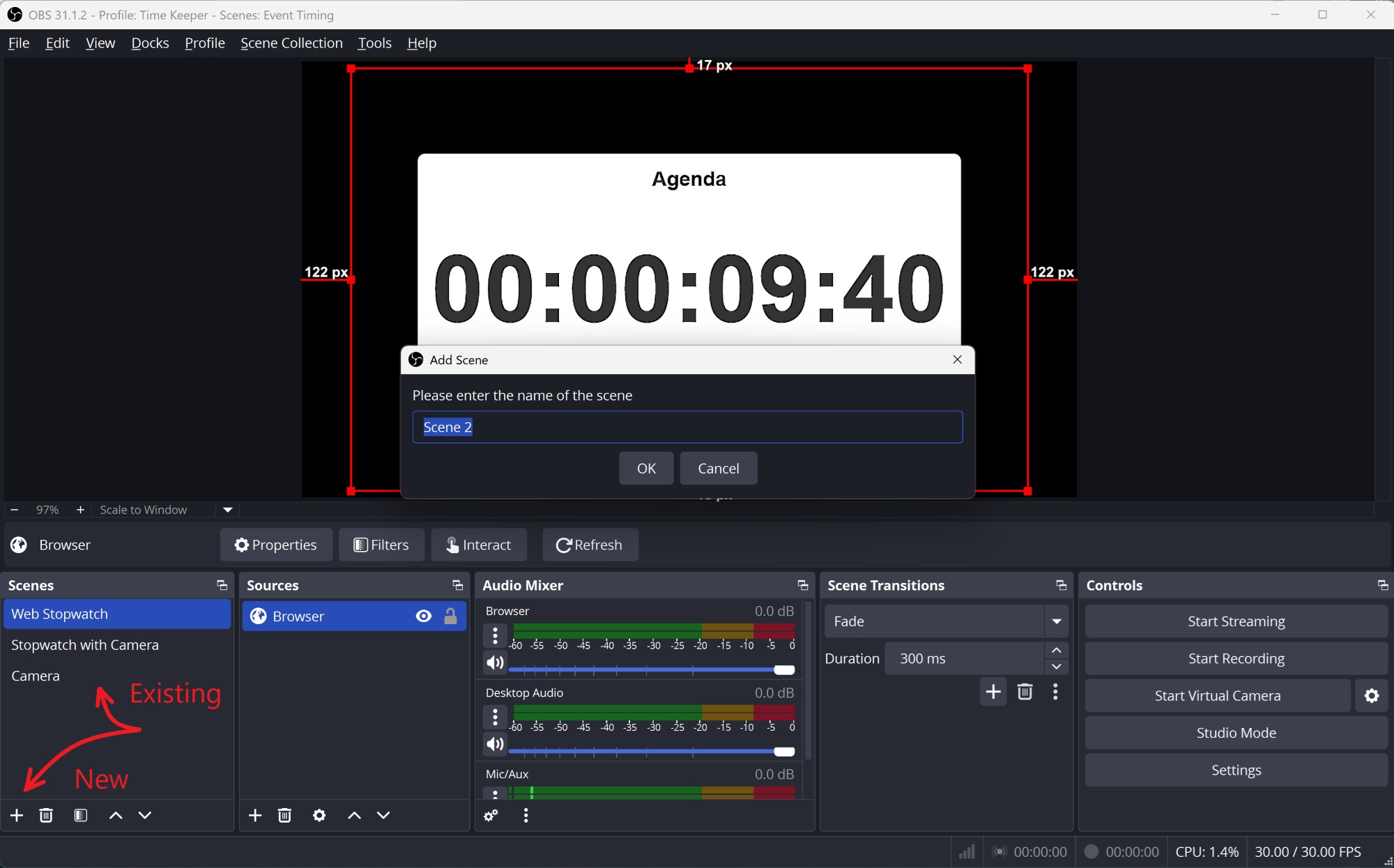
Task: Mute the Desktop Audio speaker icon
Action: (x=495, y=744)
